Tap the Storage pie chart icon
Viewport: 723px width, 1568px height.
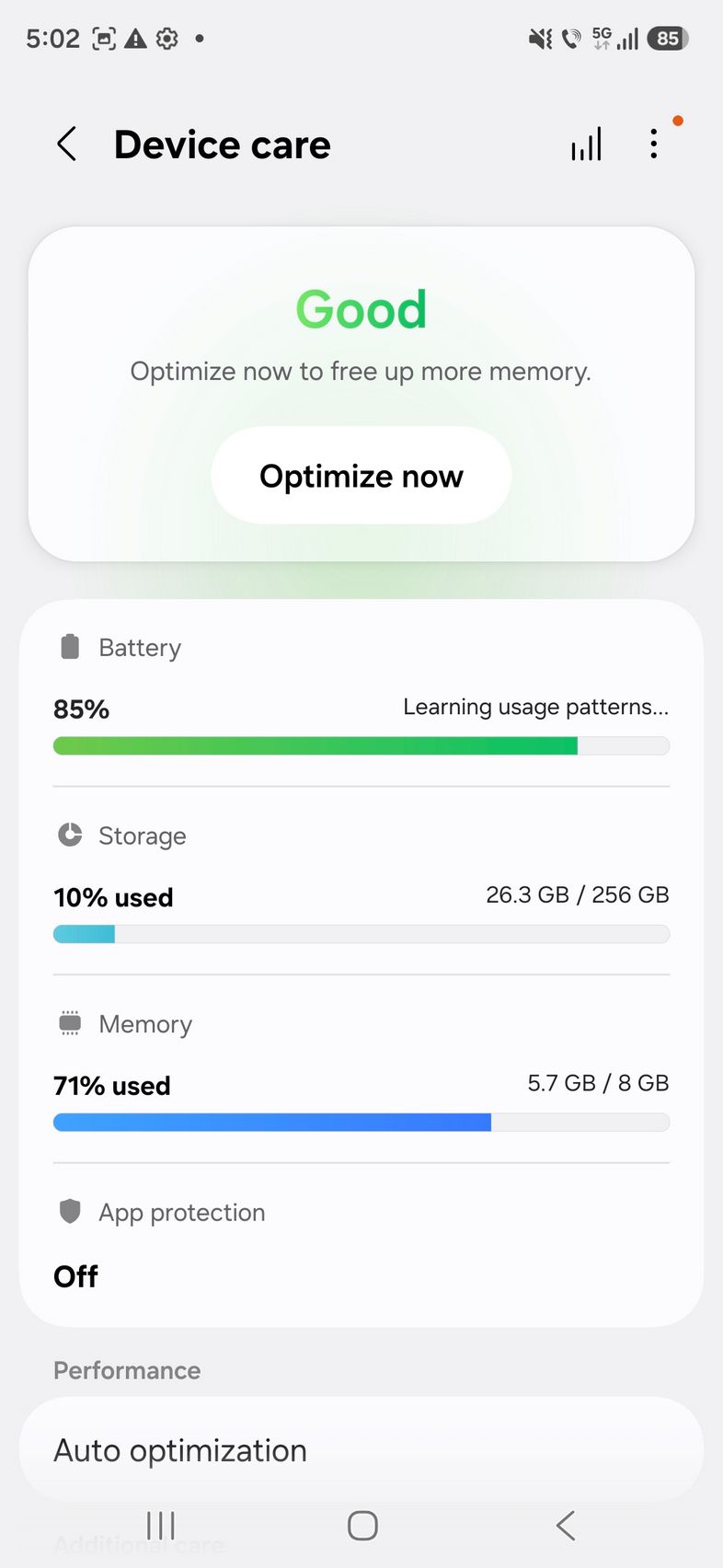[x=70, y=835]
